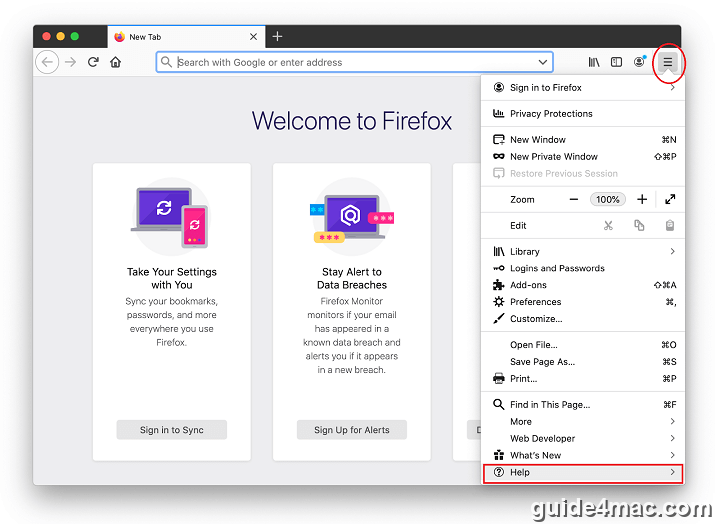Image resolution: width=720 pixels, height=524 pixels.
Task: Click the Copy icon in Edit row
Action: point(639,225)
